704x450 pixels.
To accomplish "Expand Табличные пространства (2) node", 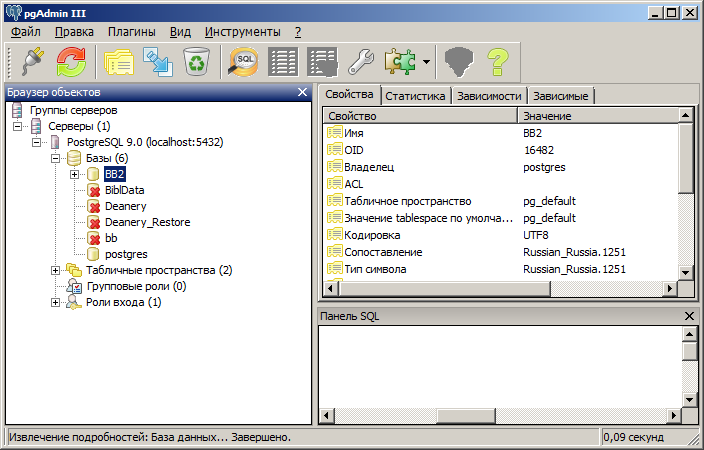I will 55,270.
